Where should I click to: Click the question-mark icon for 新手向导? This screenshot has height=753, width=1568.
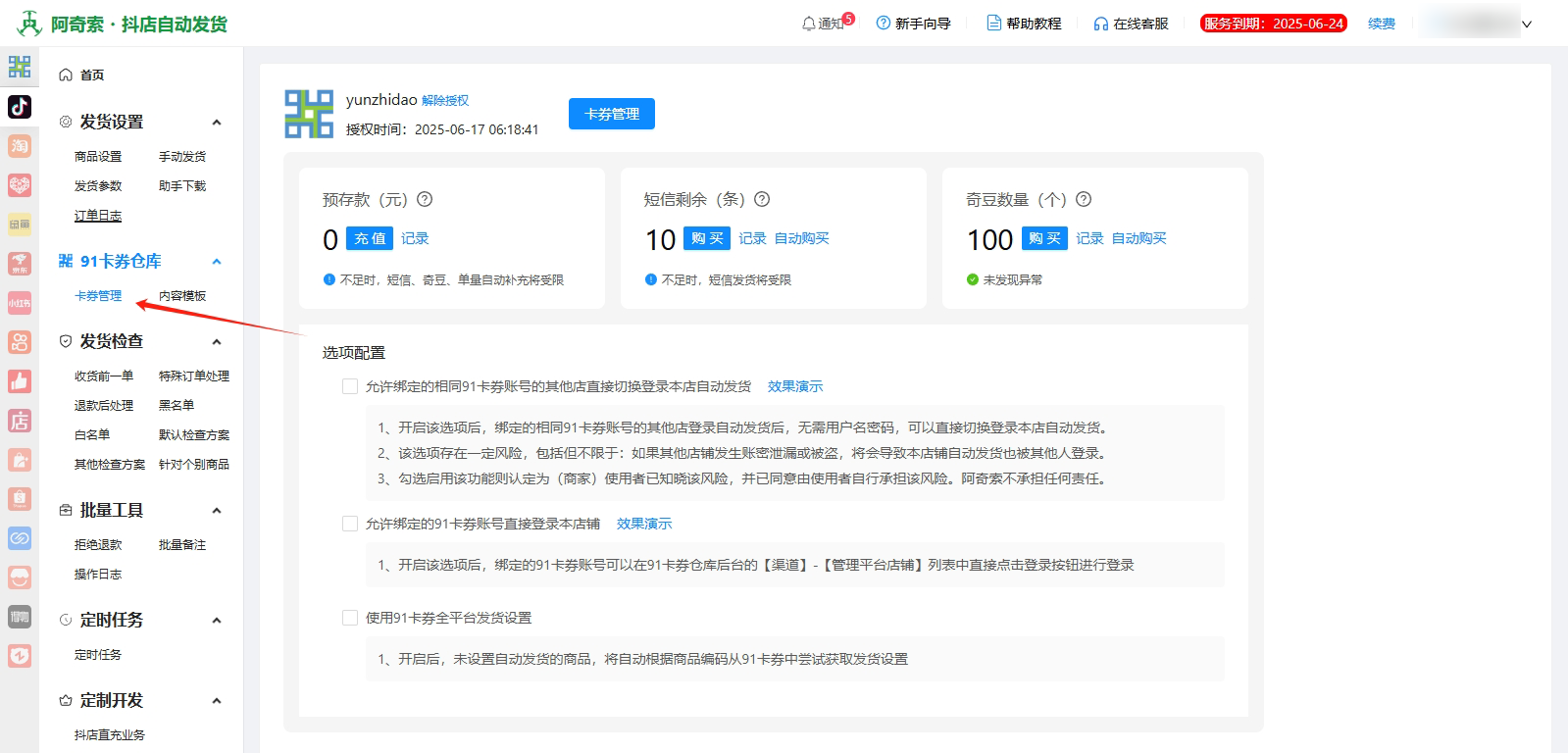(884, 24)
